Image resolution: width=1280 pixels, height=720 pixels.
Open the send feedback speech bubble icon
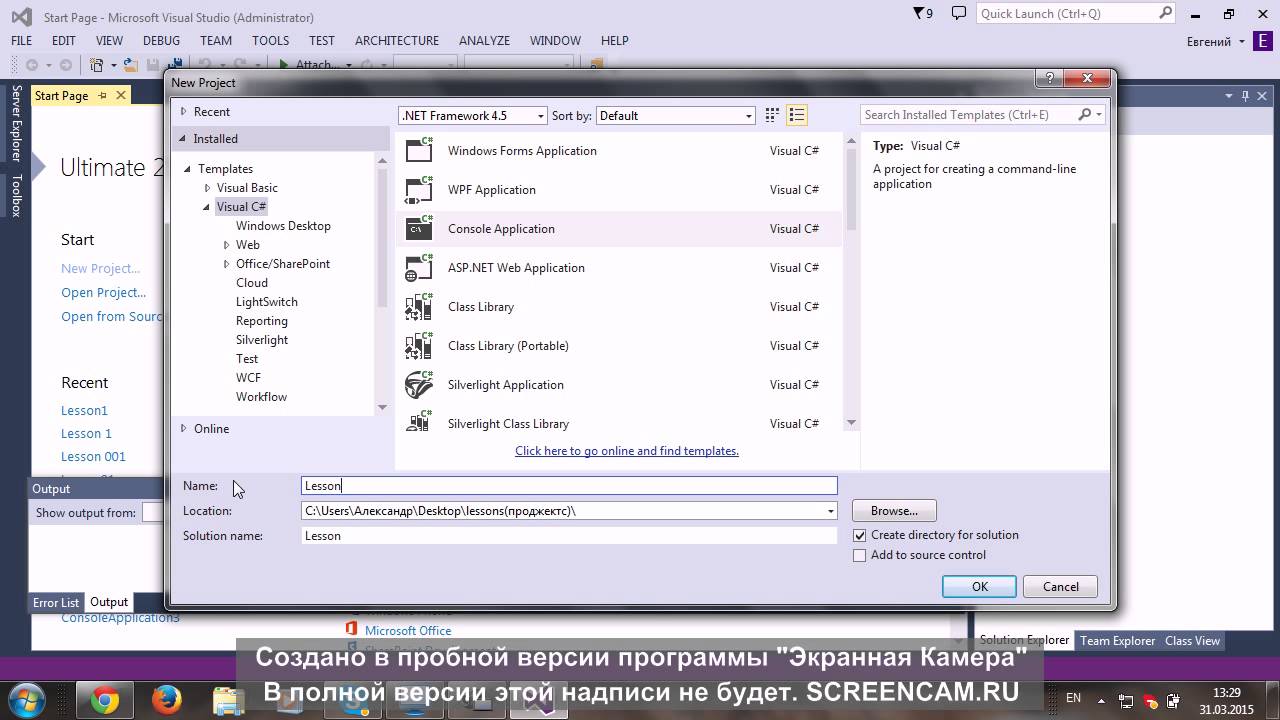tap(959, 14)
